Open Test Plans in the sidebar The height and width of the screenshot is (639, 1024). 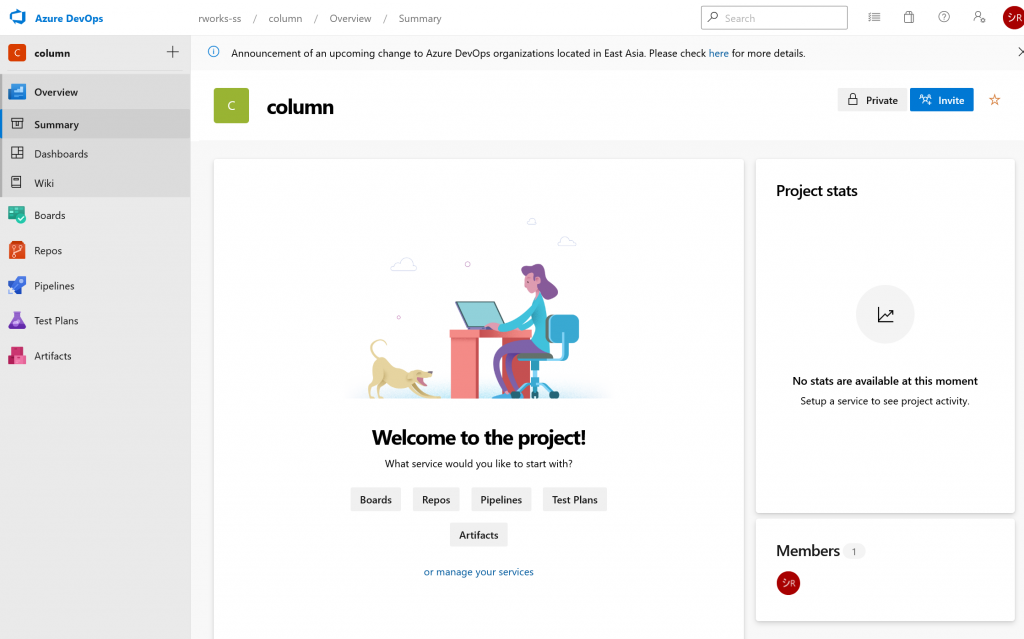click(95, 321)
